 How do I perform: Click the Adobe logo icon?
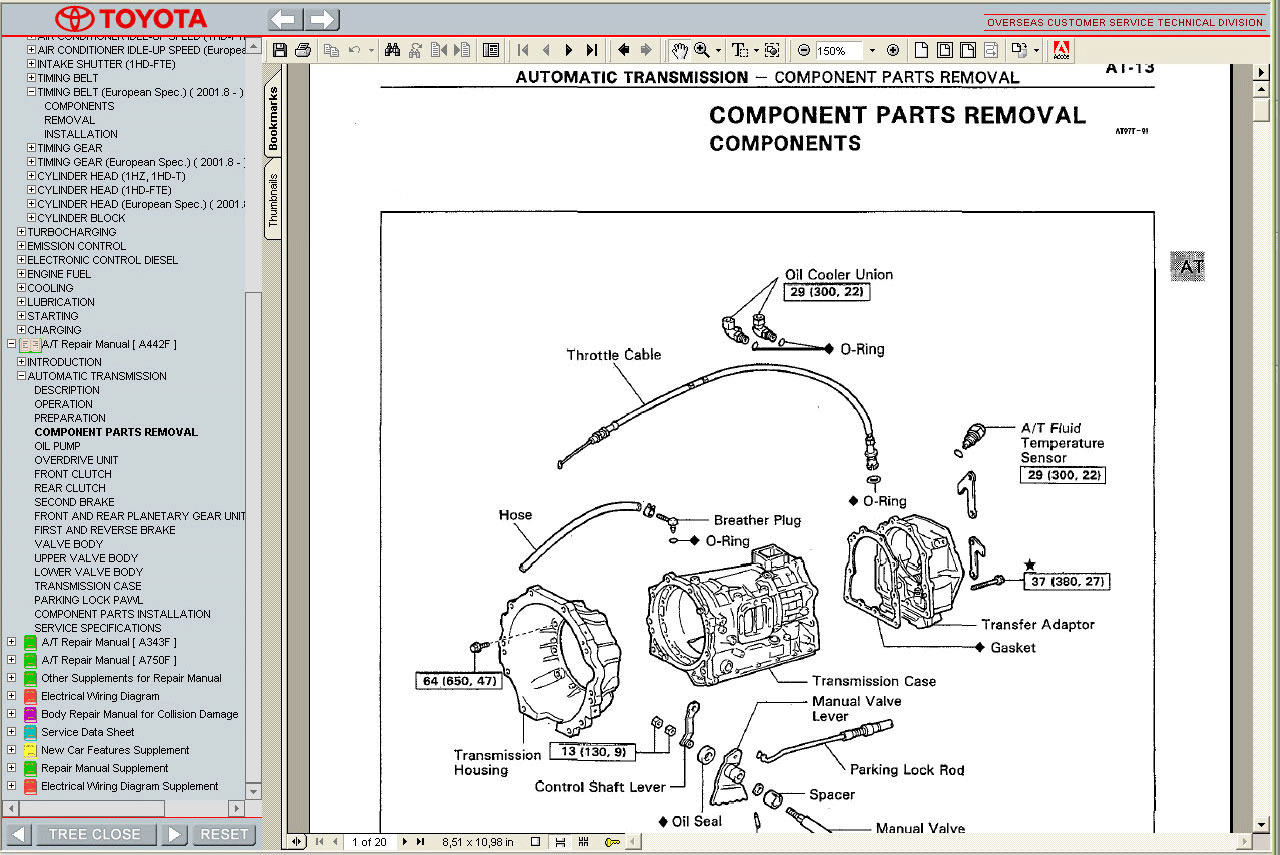(1061, 50)
